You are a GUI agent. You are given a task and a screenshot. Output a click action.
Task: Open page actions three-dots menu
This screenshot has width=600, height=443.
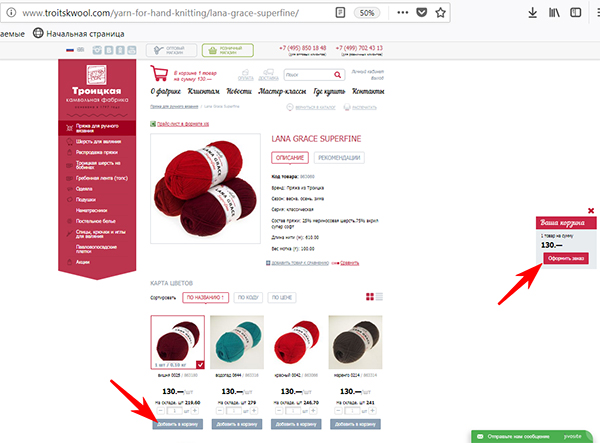tap(403, 13)
